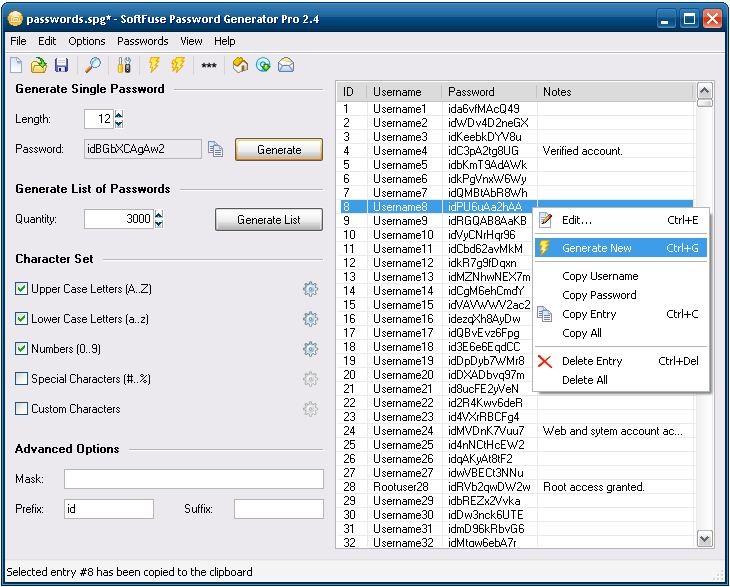Enable Special Characters (#..%)
Screen dimensions: 730x587
coord(21,379)
